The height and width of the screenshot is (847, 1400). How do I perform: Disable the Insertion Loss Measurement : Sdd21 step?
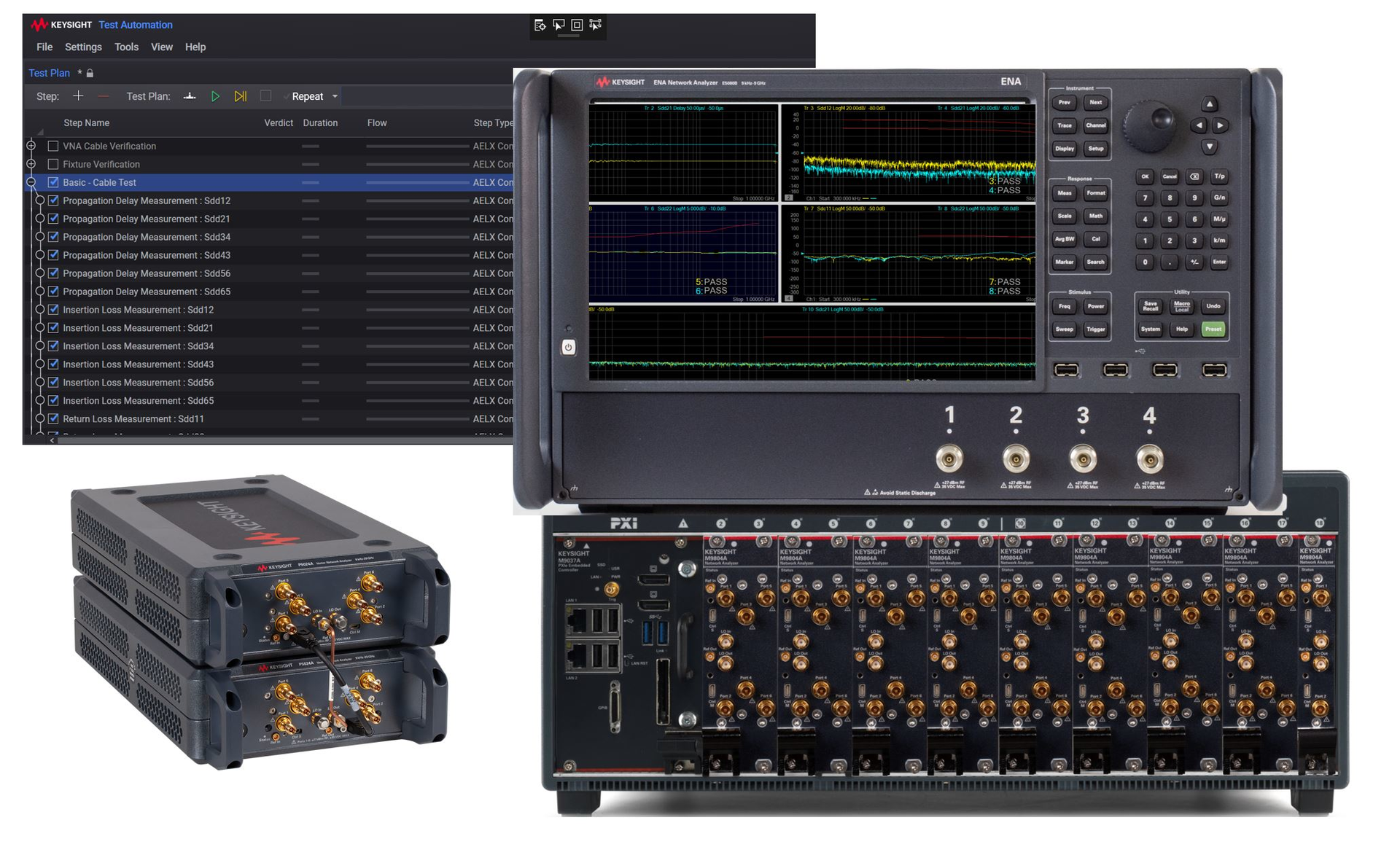54,328
